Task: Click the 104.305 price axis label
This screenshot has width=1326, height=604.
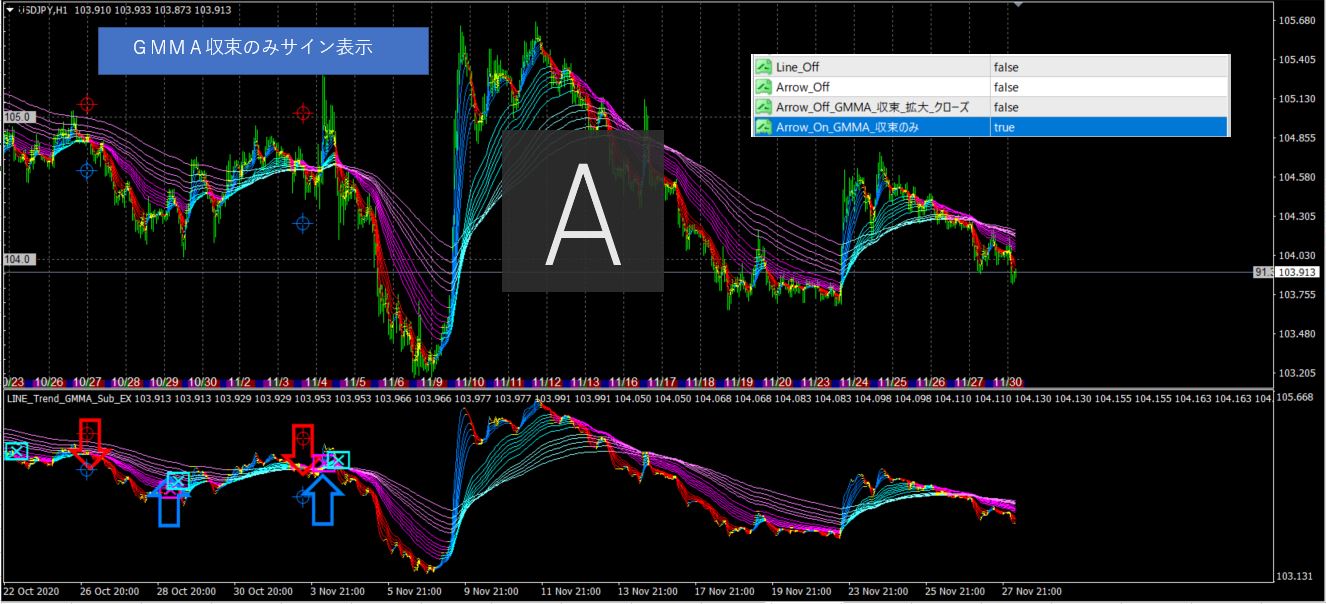Action: (x=1298, y=216)
